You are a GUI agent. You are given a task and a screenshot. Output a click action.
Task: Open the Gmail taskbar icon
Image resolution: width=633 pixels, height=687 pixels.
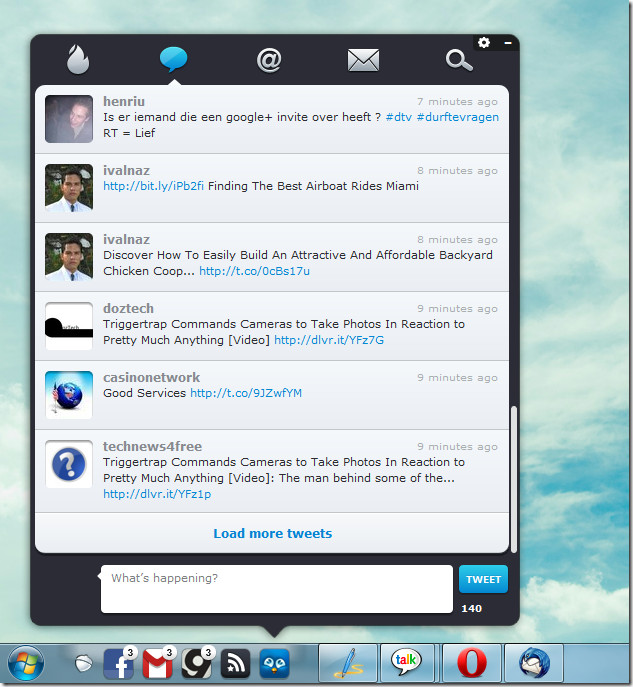click(157, 664)
